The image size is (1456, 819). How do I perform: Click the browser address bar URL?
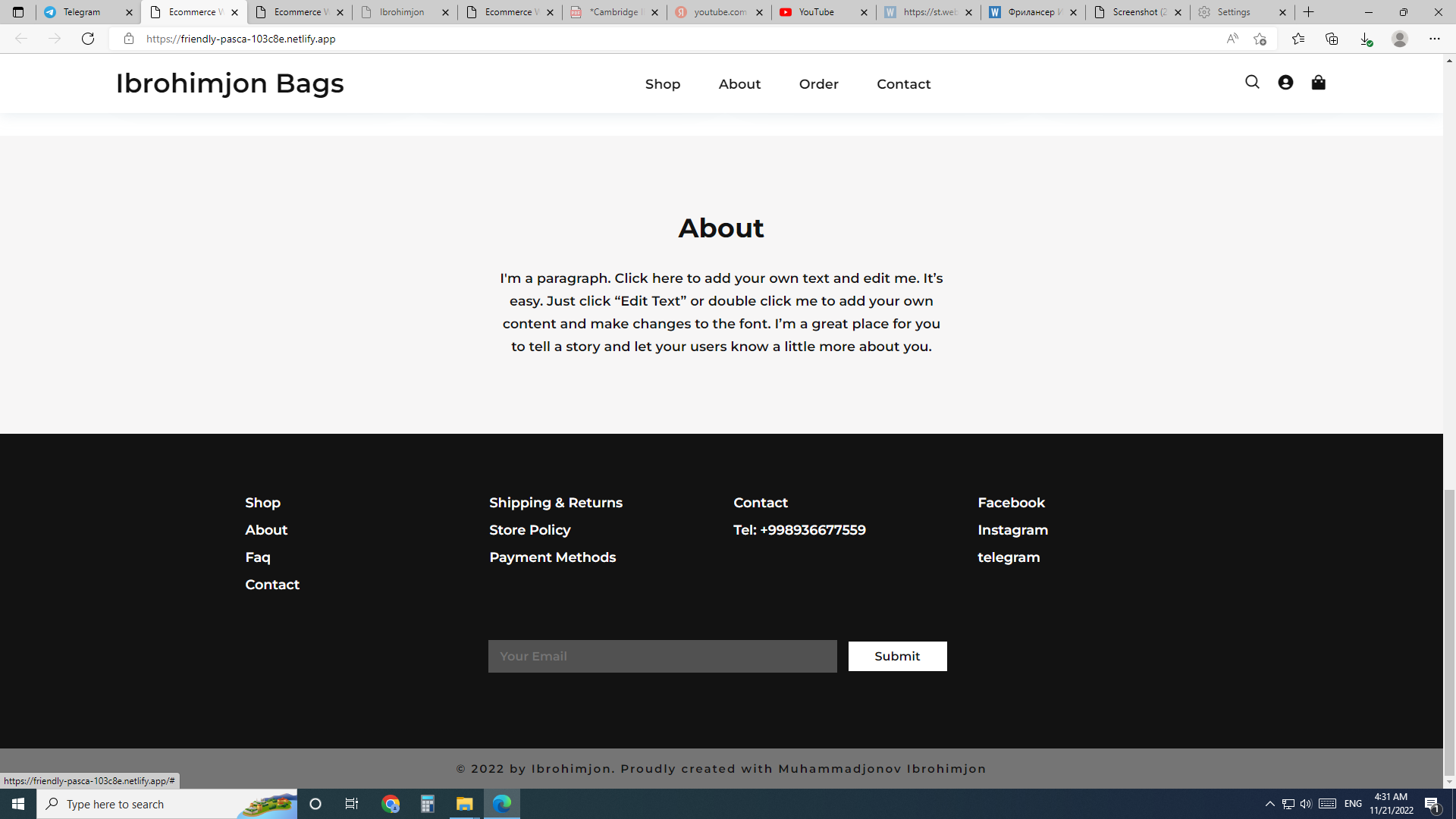[240, 39]
